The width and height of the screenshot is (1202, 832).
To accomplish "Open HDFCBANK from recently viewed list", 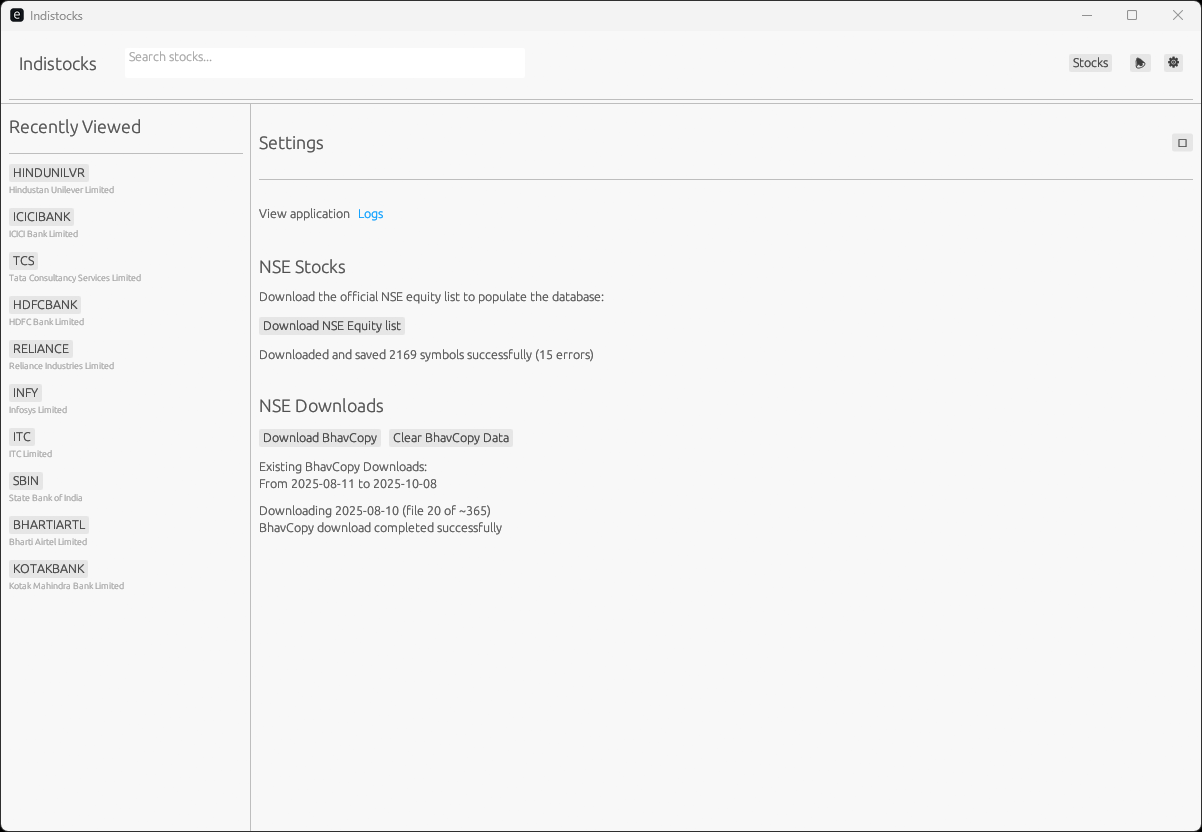I will (45, 305).
